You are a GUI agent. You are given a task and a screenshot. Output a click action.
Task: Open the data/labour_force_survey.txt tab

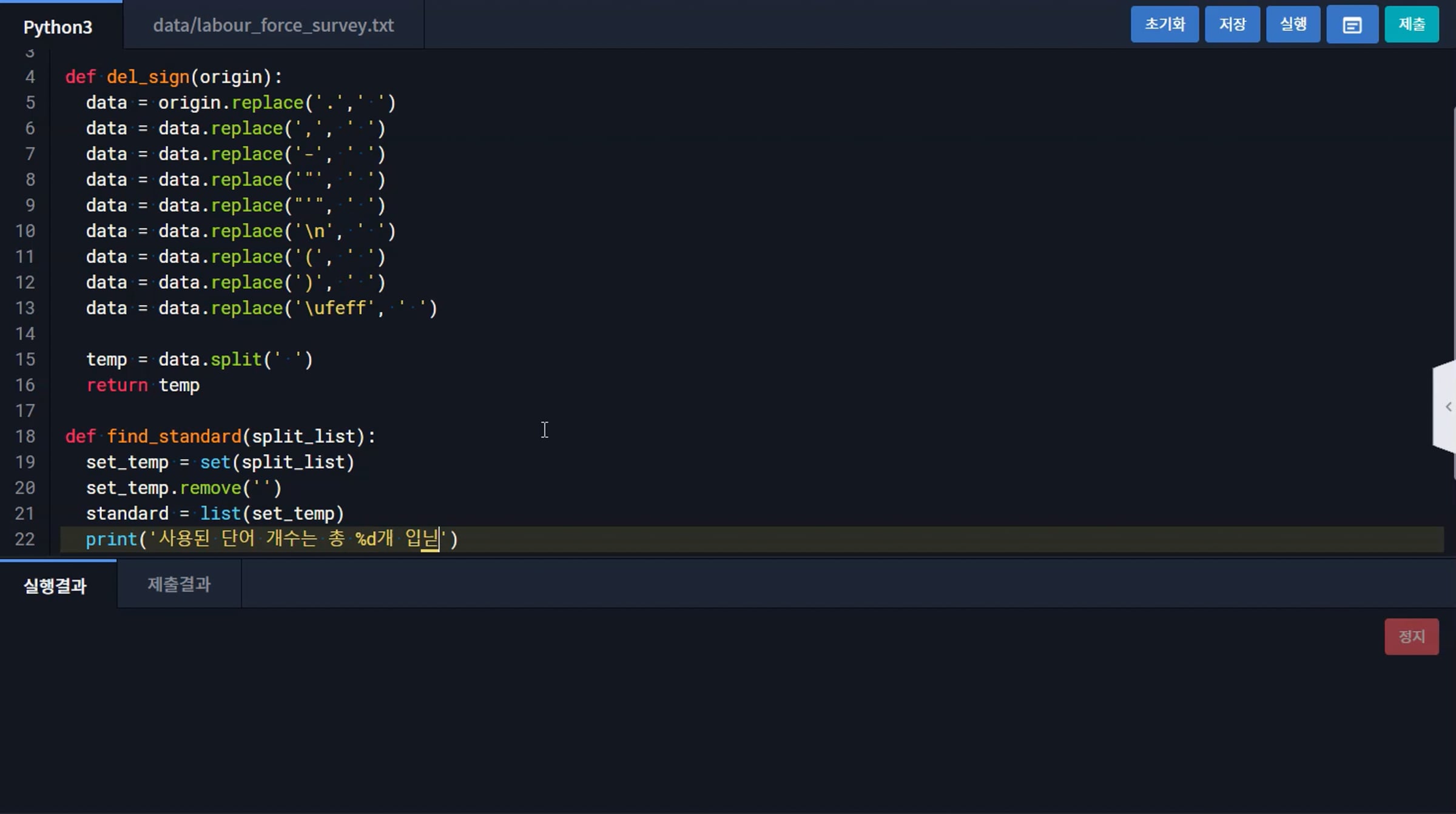click(x=273, y=25)
